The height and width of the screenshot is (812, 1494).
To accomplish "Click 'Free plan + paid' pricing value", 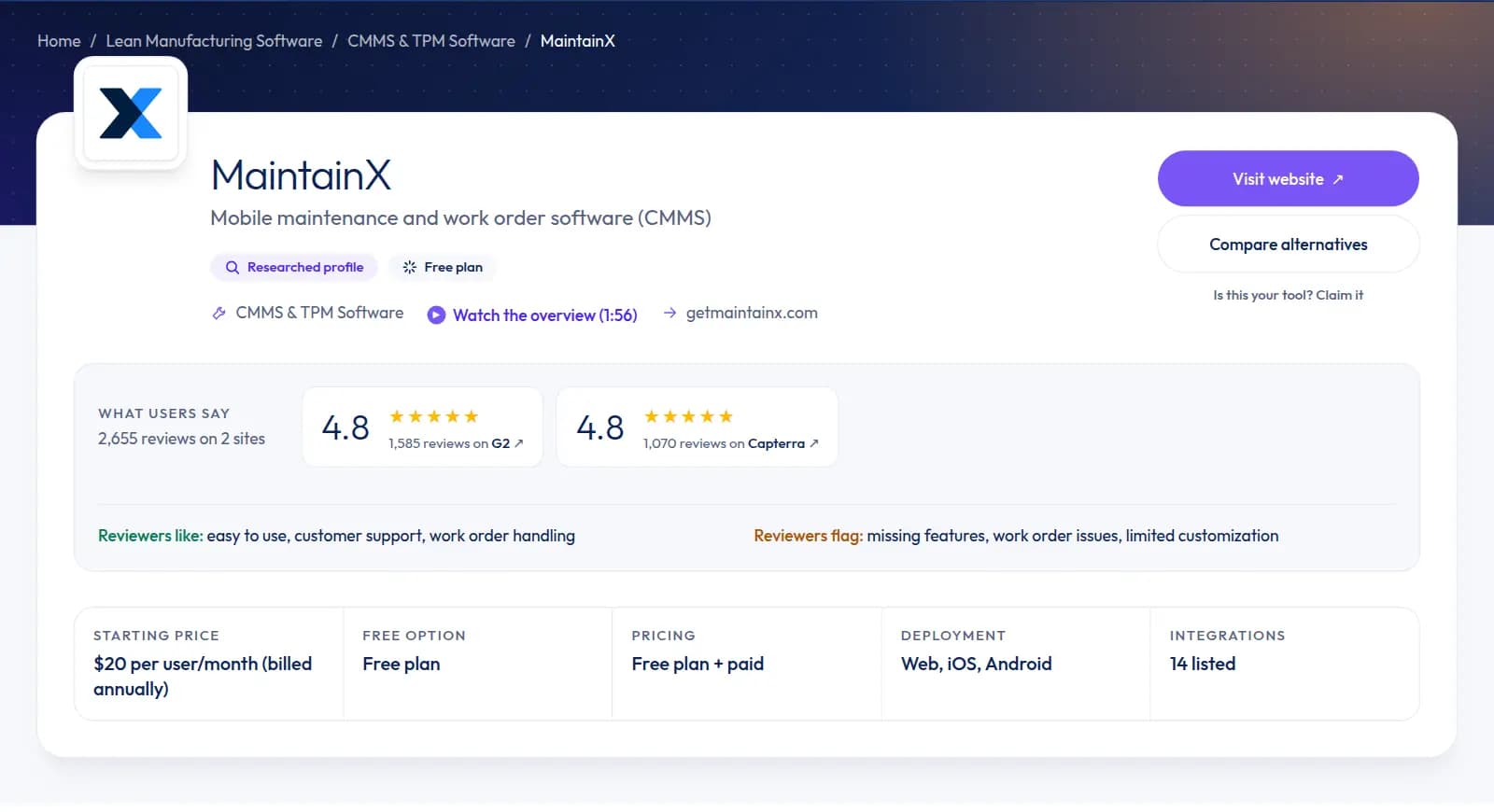I will (x=698, y=664).
